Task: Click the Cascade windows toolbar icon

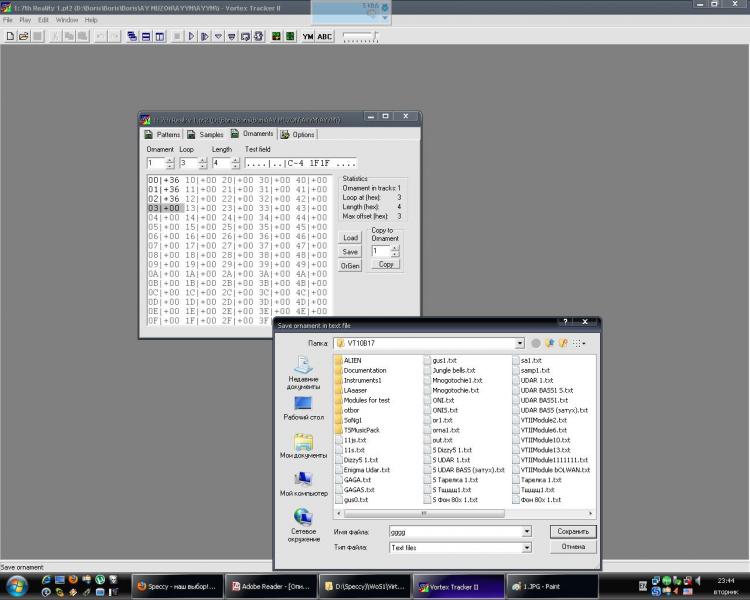Action: [132, 36]
